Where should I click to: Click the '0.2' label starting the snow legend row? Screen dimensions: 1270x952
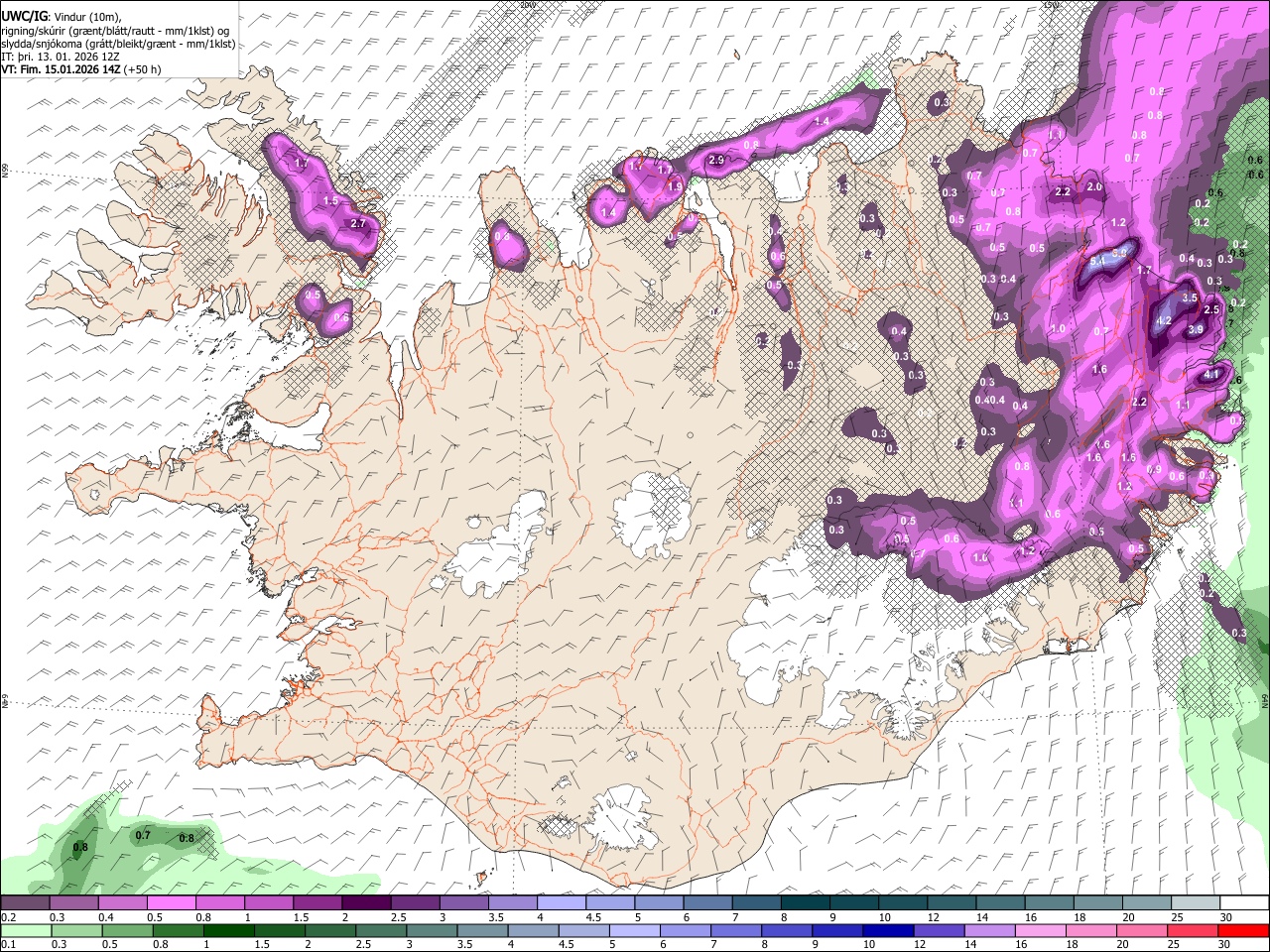pos(9,917)
